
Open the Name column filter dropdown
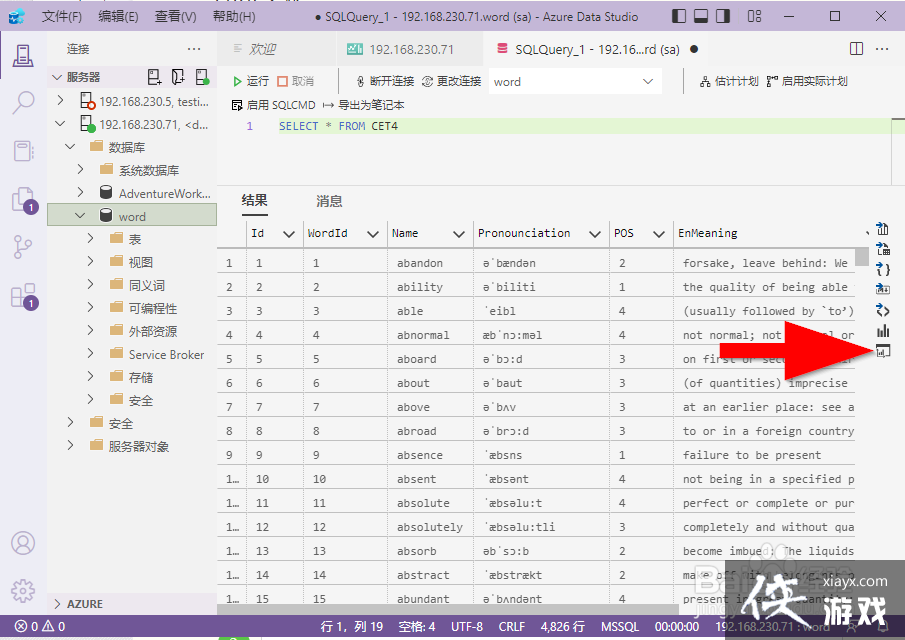pos(457,233)
